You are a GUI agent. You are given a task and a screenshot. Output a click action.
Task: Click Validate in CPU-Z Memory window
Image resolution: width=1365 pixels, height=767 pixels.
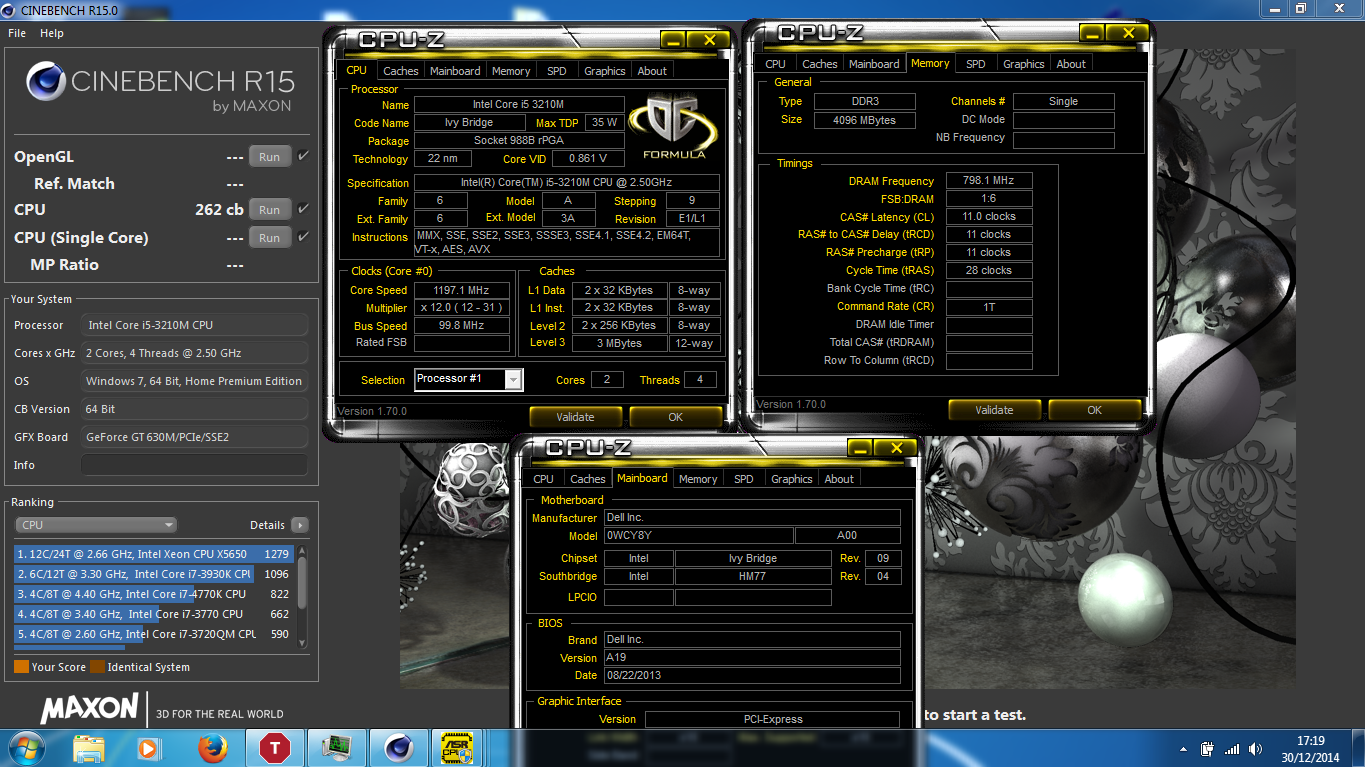(994, 410)
